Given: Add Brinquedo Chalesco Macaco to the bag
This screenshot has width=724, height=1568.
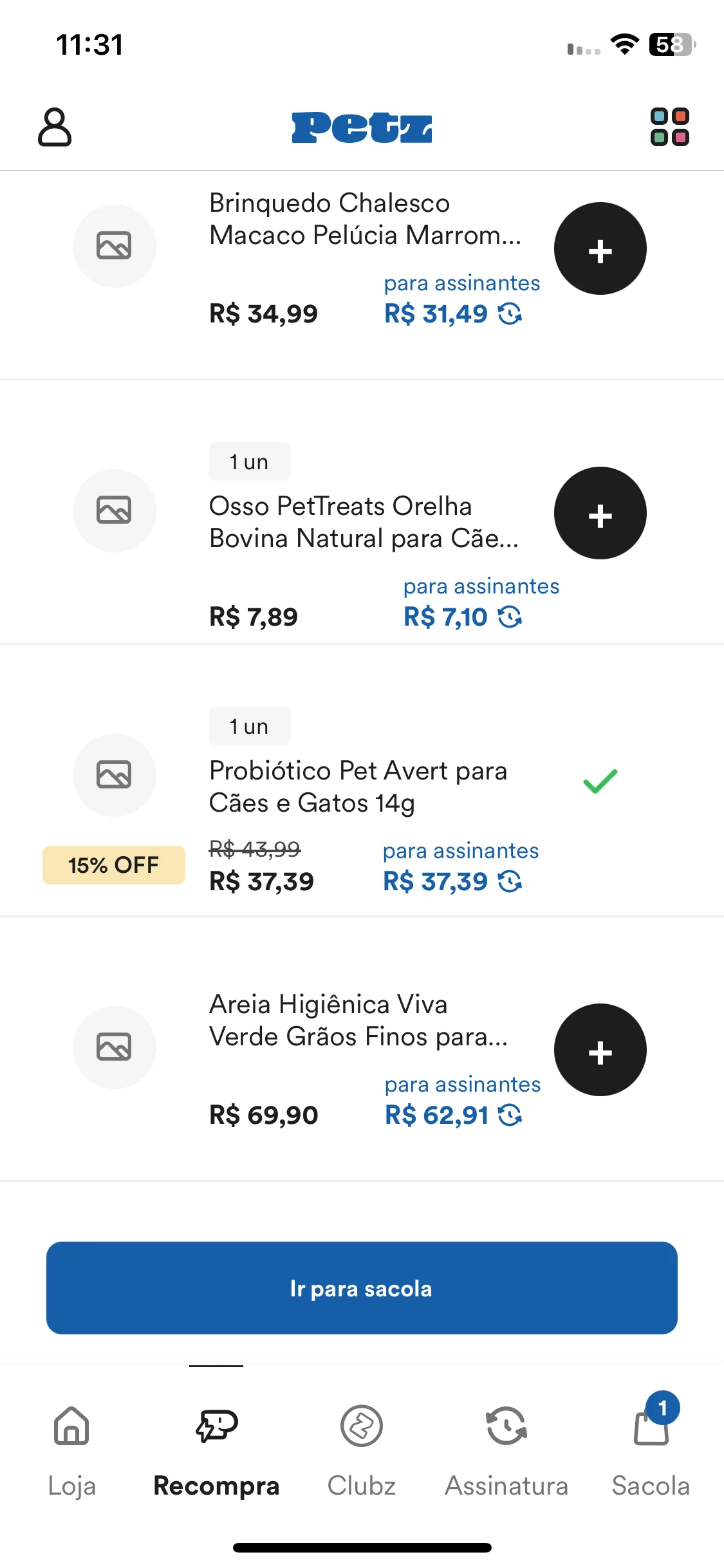Looking at the screenshot, I should (x=600, y=248).
